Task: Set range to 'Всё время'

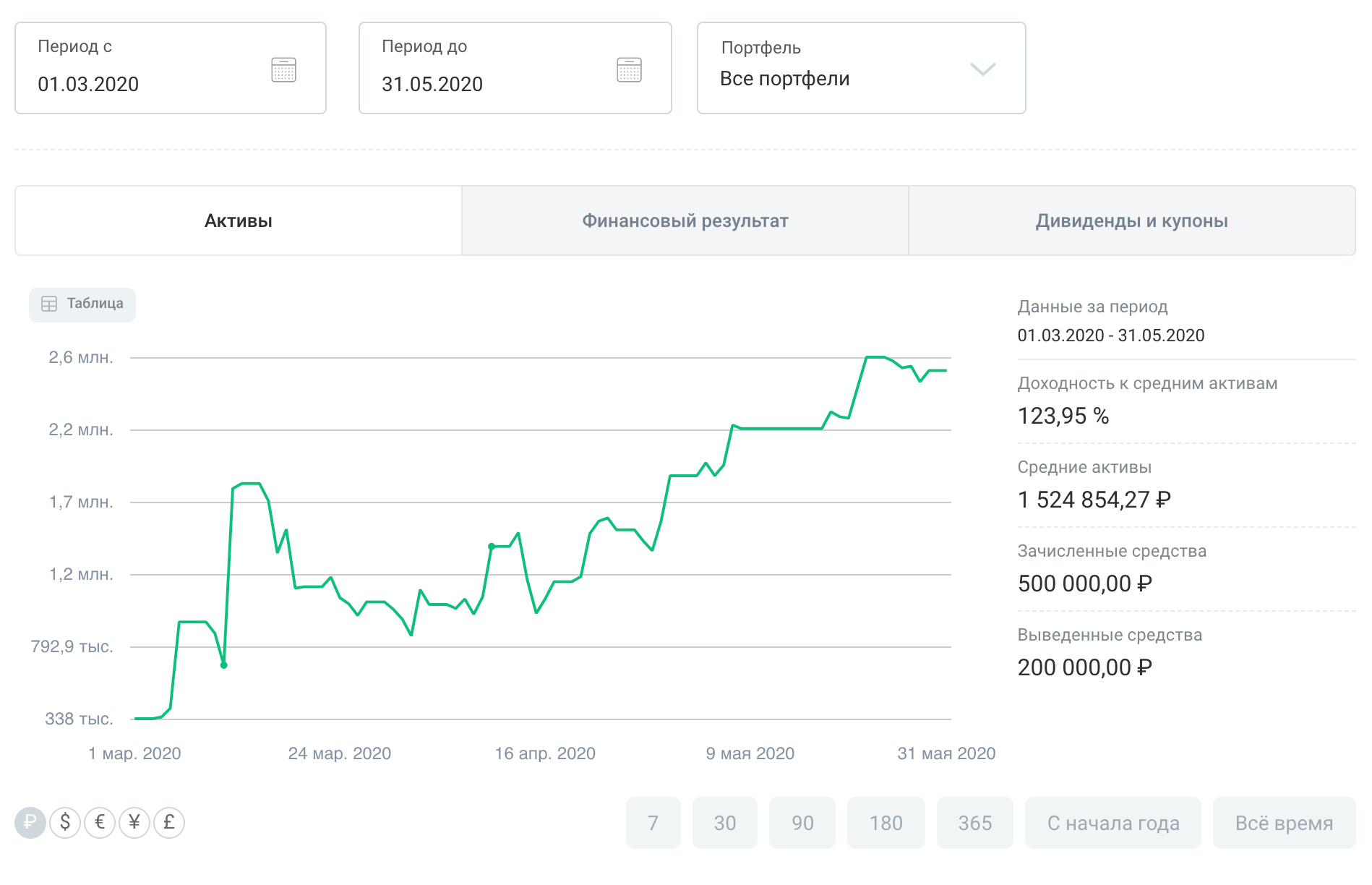Action: click(x=1284, y=823)
